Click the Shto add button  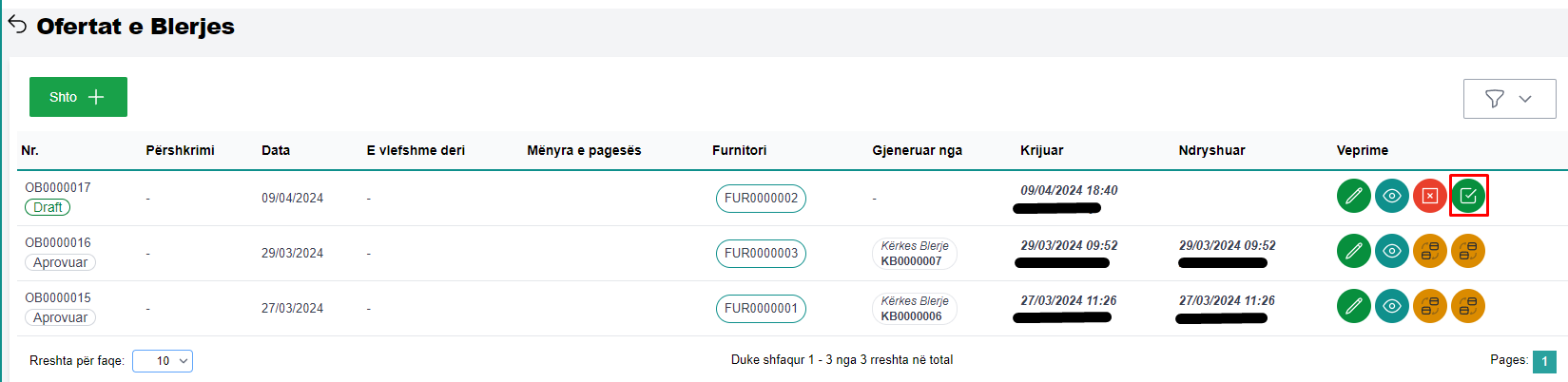coord(78,97)
